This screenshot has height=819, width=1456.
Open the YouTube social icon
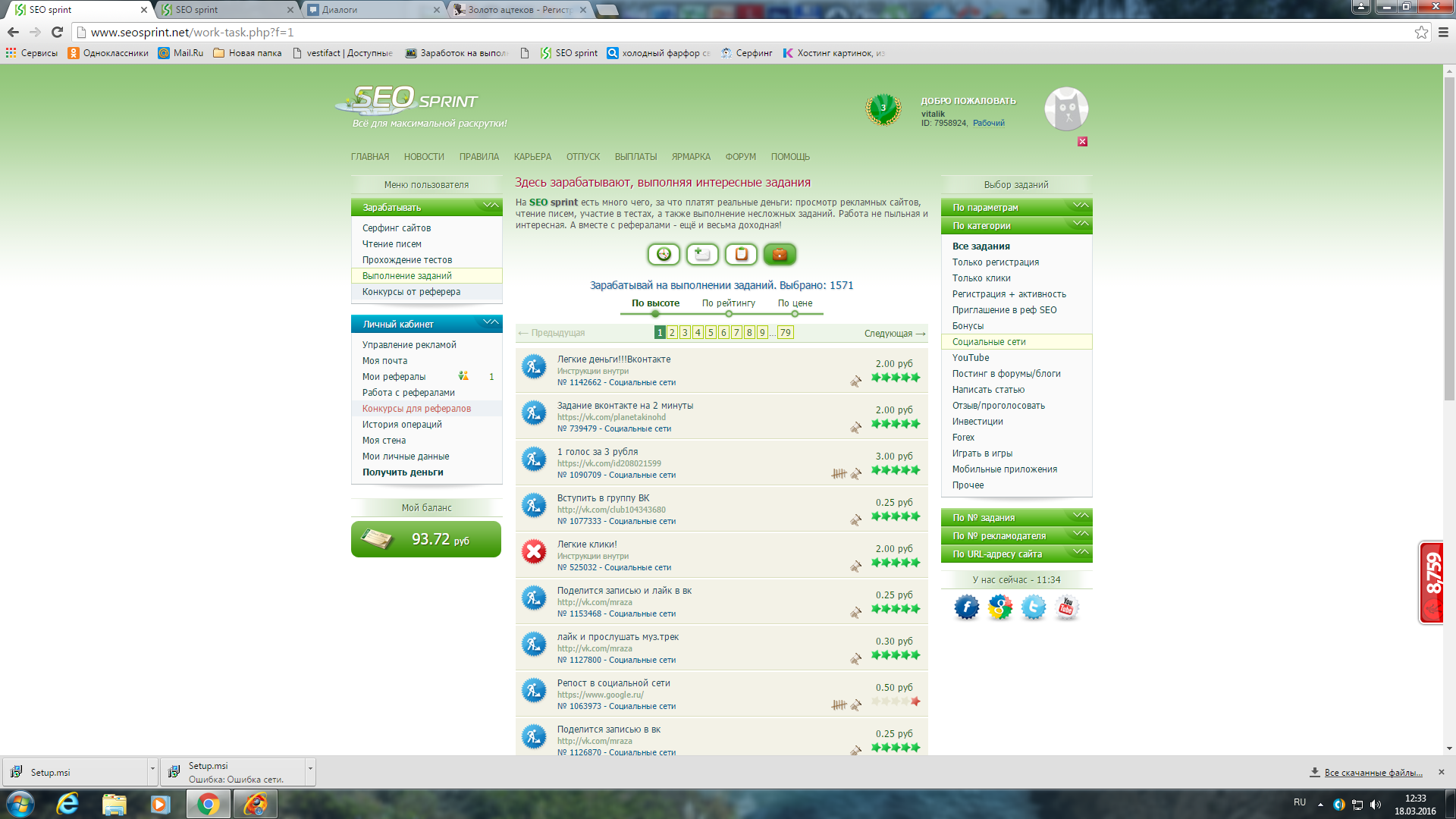(x=1066, y=607)
